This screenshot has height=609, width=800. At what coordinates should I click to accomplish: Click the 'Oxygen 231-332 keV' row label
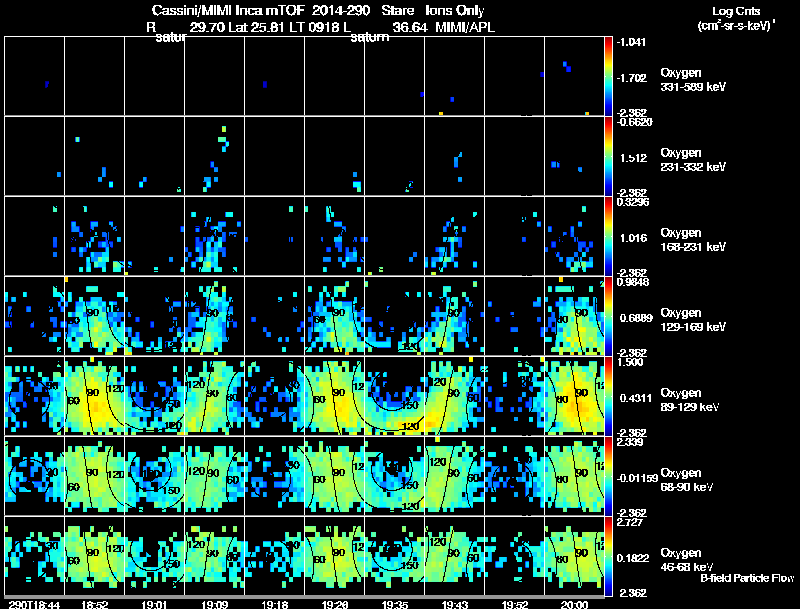[693, 160]
